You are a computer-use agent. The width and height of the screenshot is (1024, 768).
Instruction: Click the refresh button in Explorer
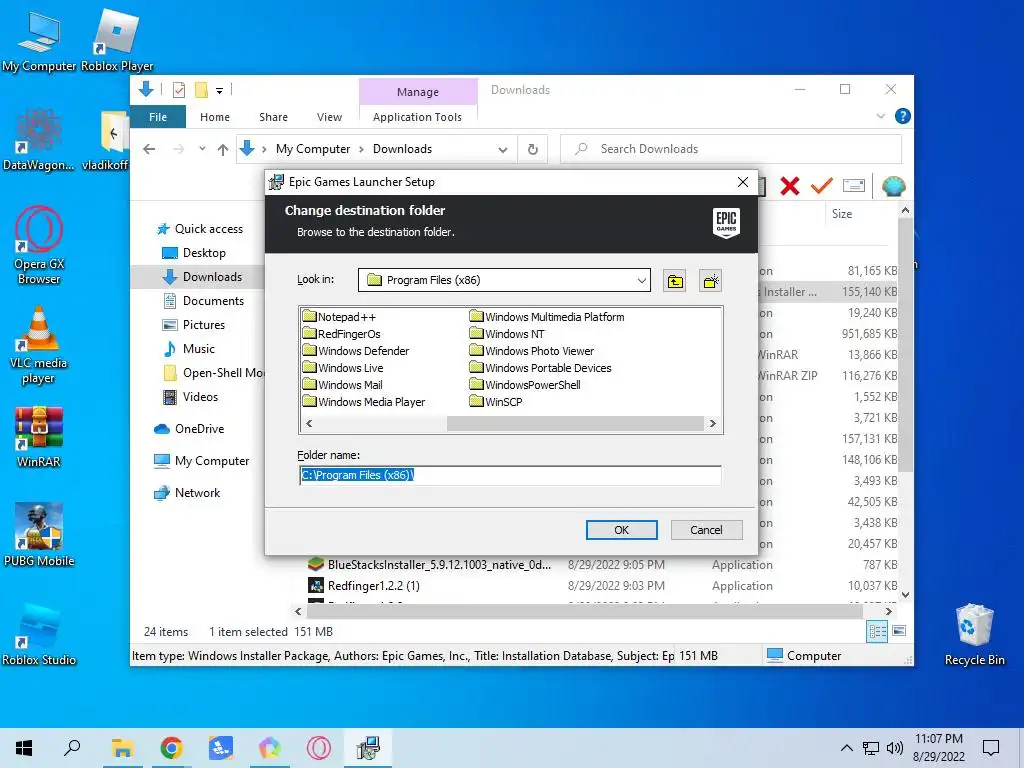[x=533, y=150]
